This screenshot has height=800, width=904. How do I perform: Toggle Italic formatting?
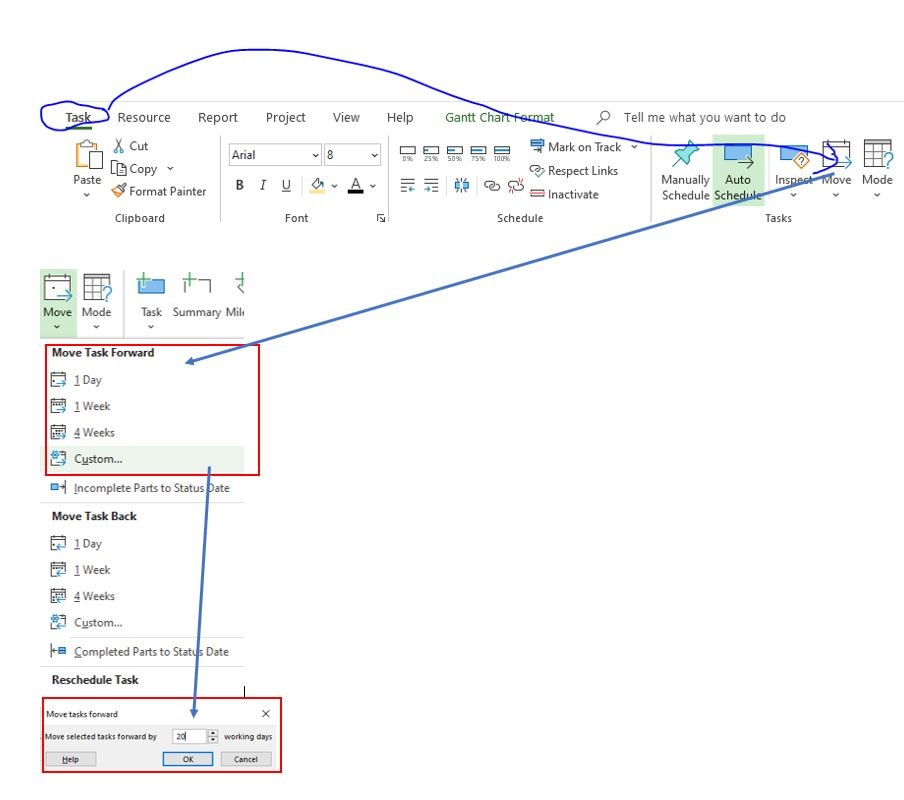click(263, 185)
